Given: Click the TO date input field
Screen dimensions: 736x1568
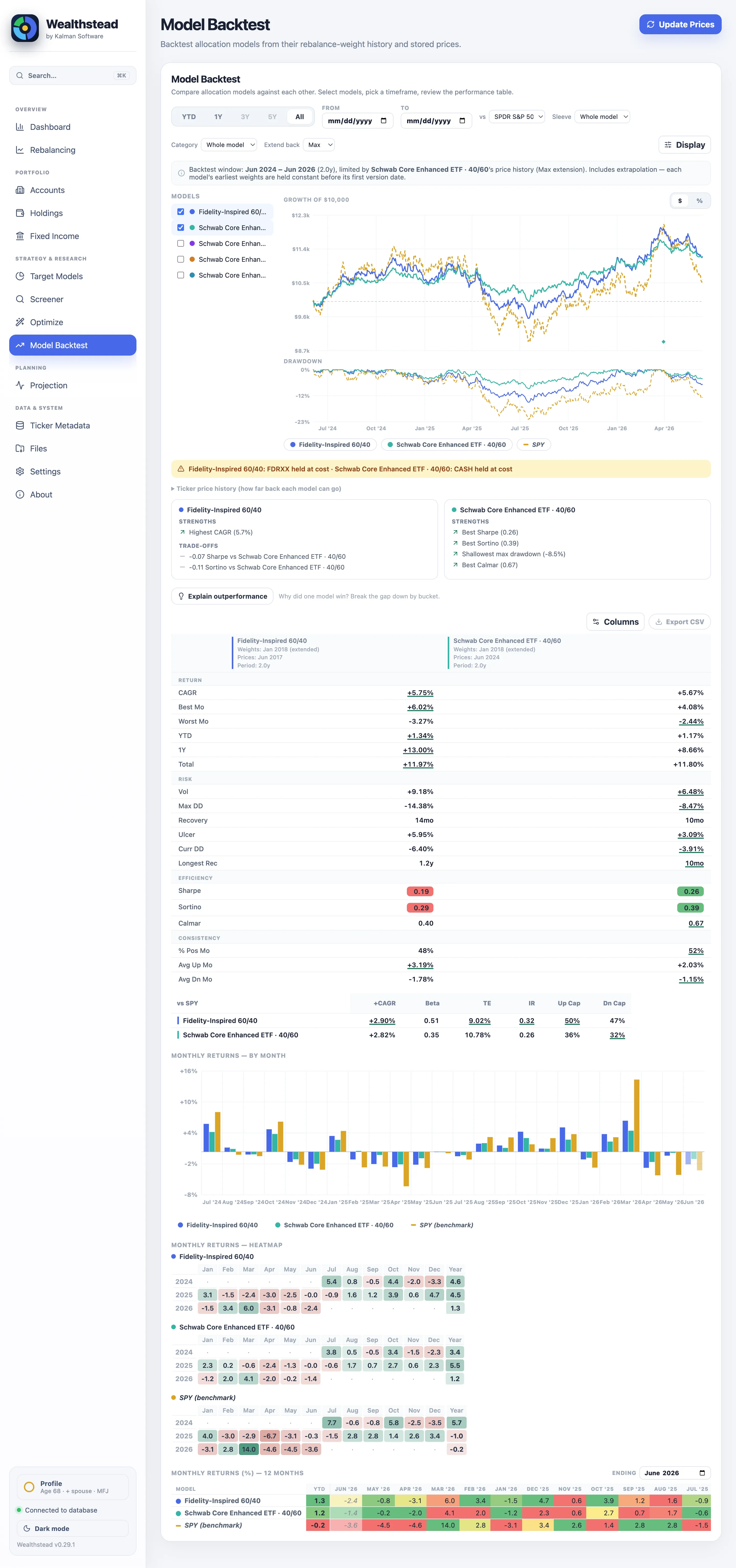Looking at the screenshot, I should (x=436, y=120).
